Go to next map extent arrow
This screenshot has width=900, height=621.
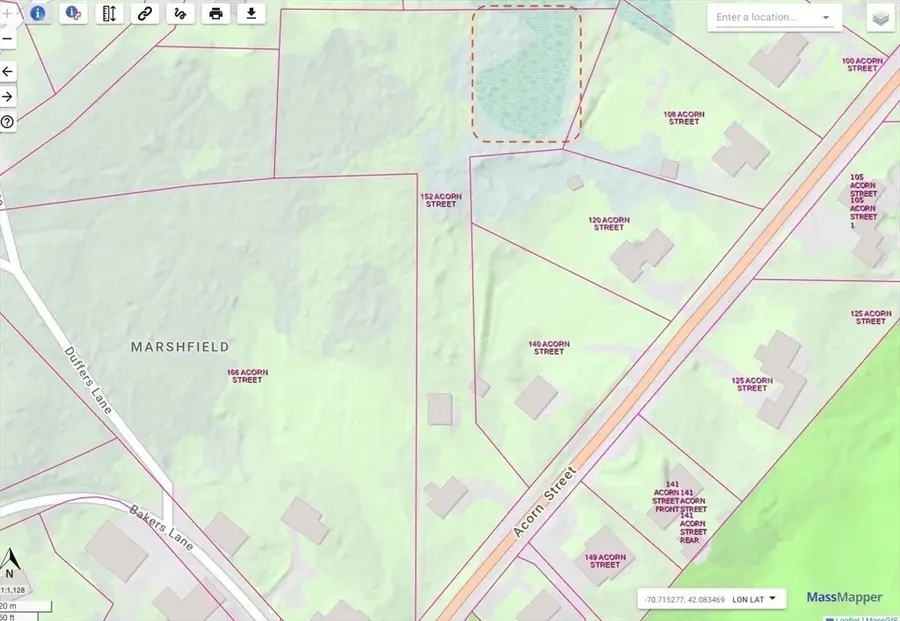pos(8,96)
